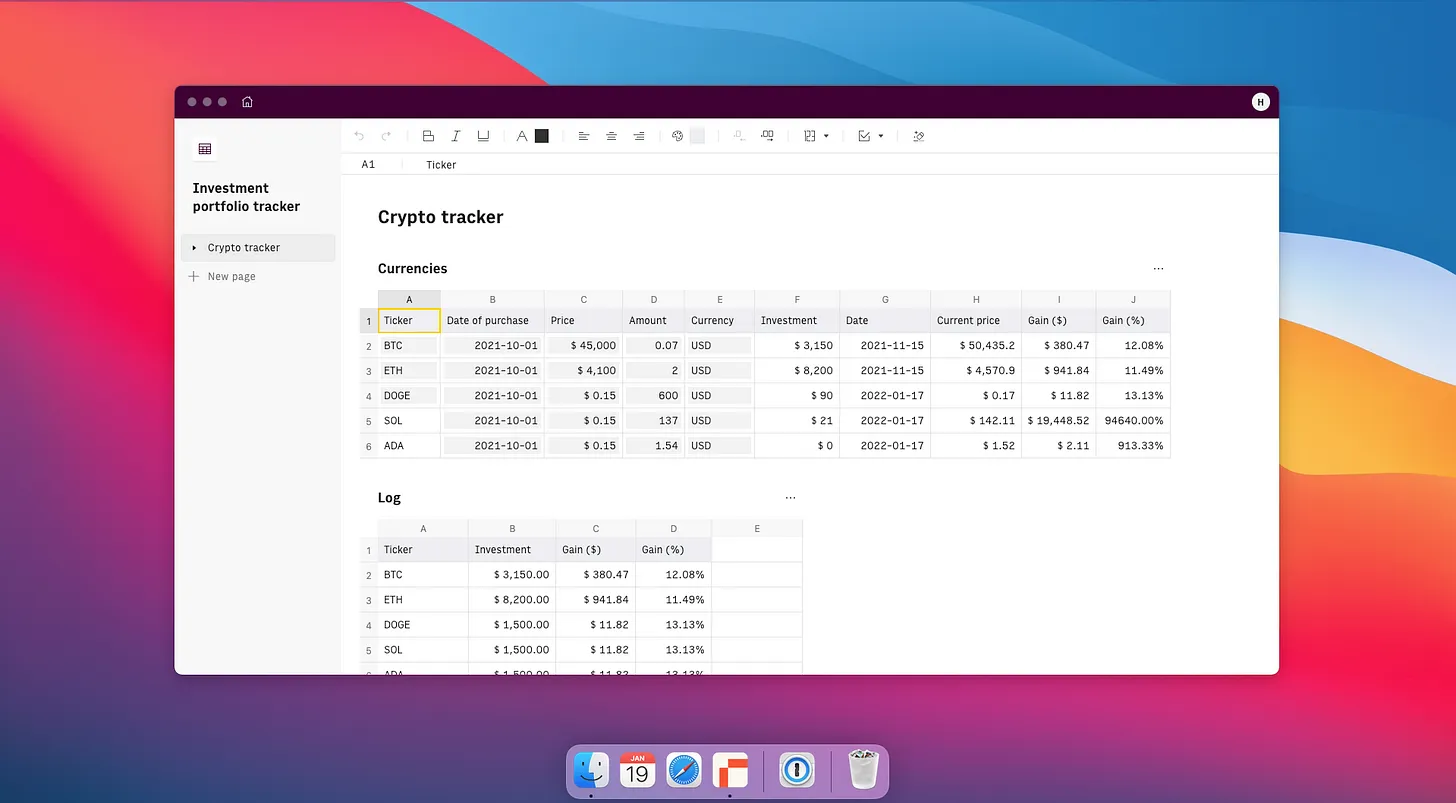The width and height of the screenshot is (1456, 803).
Task: Open the cell format dropdown arrow
Action: click(x=826, y=136)
